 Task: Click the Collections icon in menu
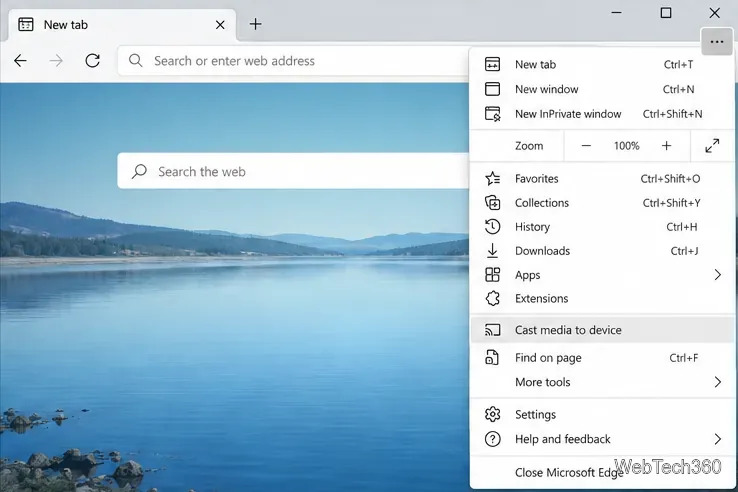[492, 203]
